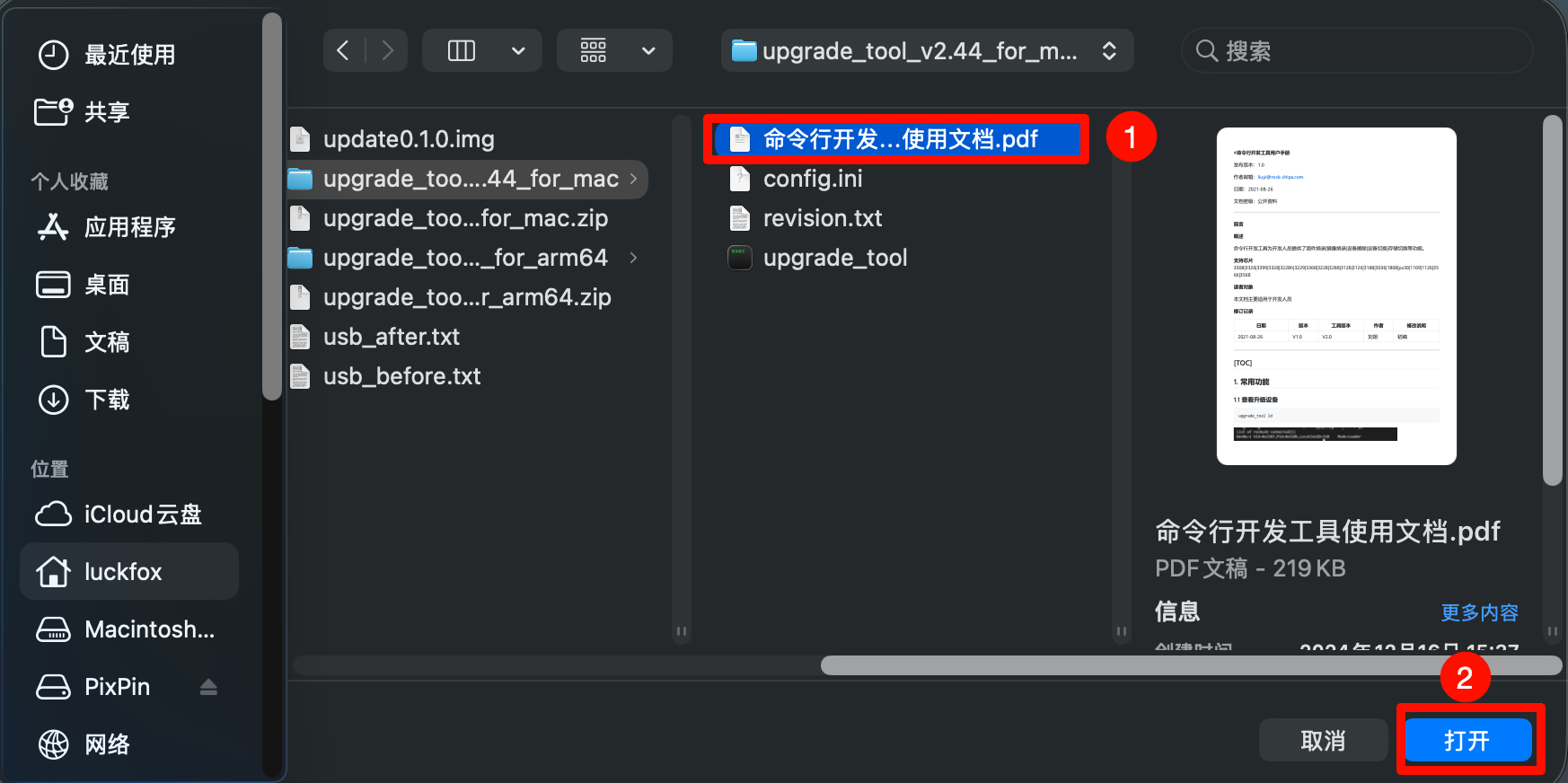
Task: Click the back navigation arrow
Action: click(x=343, y=51)
